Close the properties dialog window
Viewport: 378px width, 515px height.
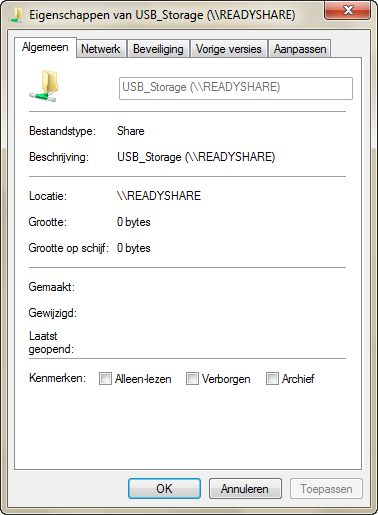point(347,10)
